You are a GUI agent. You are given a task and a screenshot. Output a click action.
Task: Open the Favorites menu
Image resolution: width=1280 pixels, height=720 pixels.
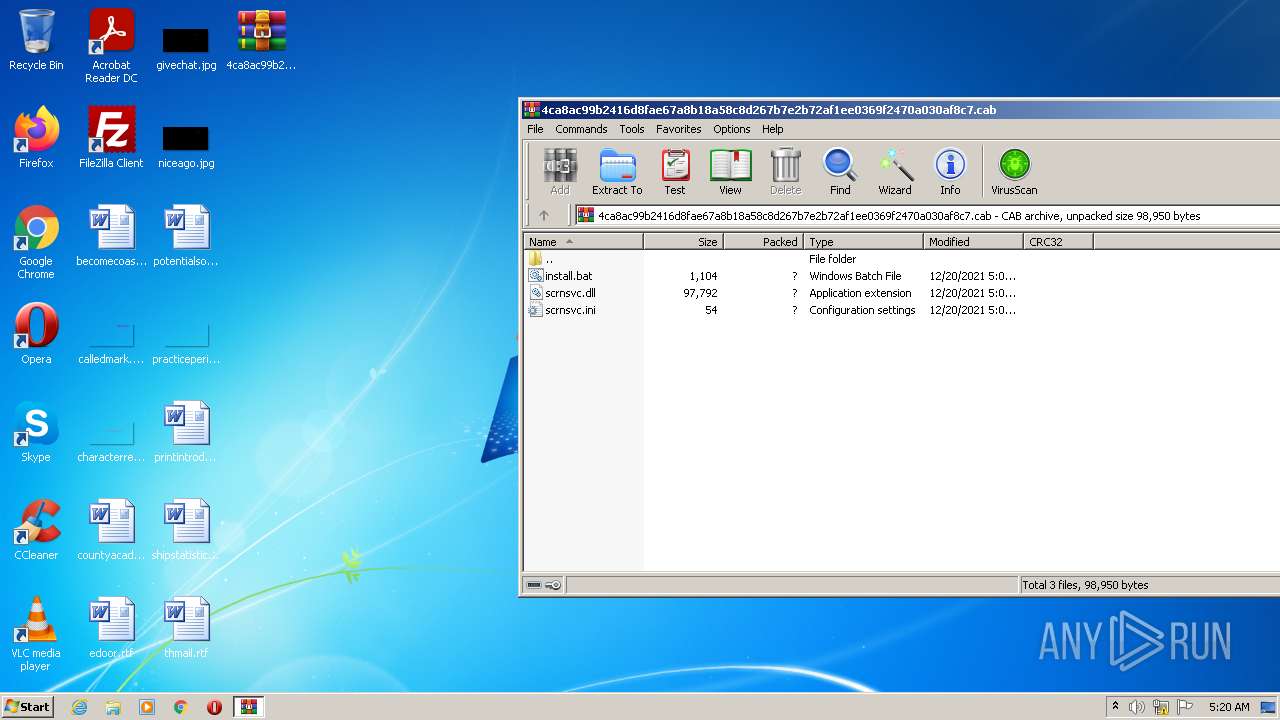point(678,129)
